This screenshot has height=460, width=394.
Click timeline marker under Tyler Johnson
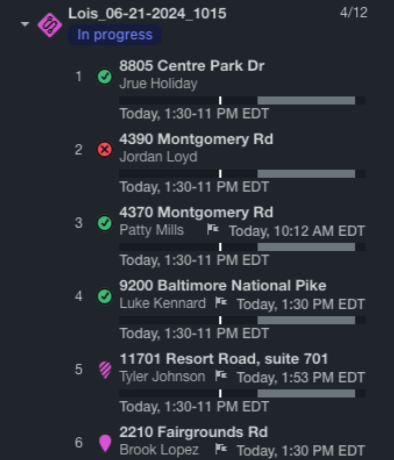click(220, 393)
